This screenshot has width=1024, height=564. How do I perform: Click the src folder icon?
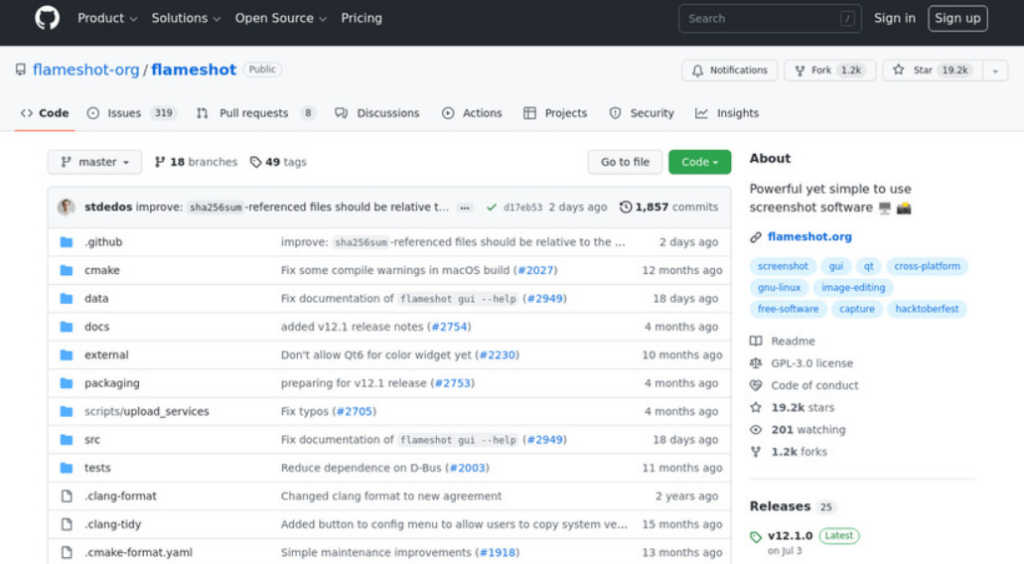coord(66,439)
